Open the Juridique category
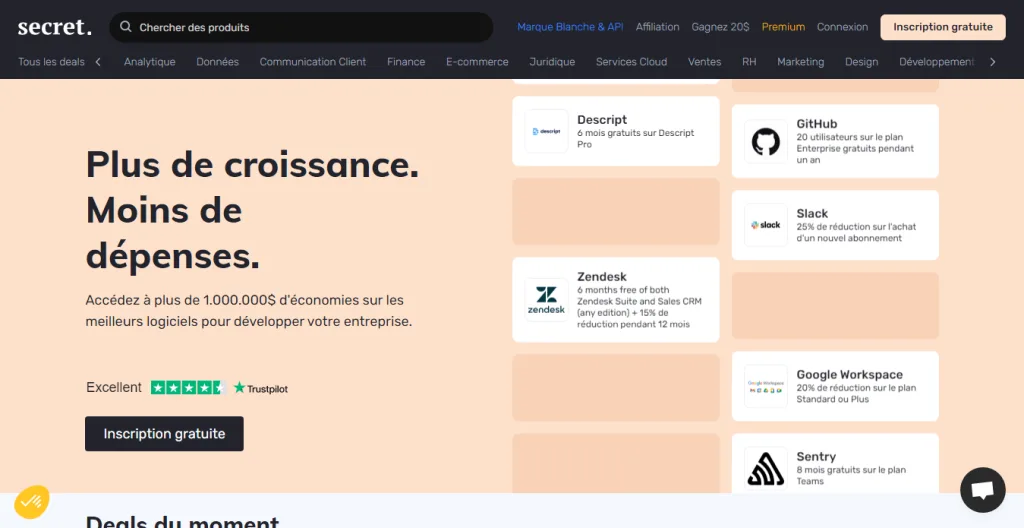1024x528 pixels. pyautogui.click(x=552, y=61)
